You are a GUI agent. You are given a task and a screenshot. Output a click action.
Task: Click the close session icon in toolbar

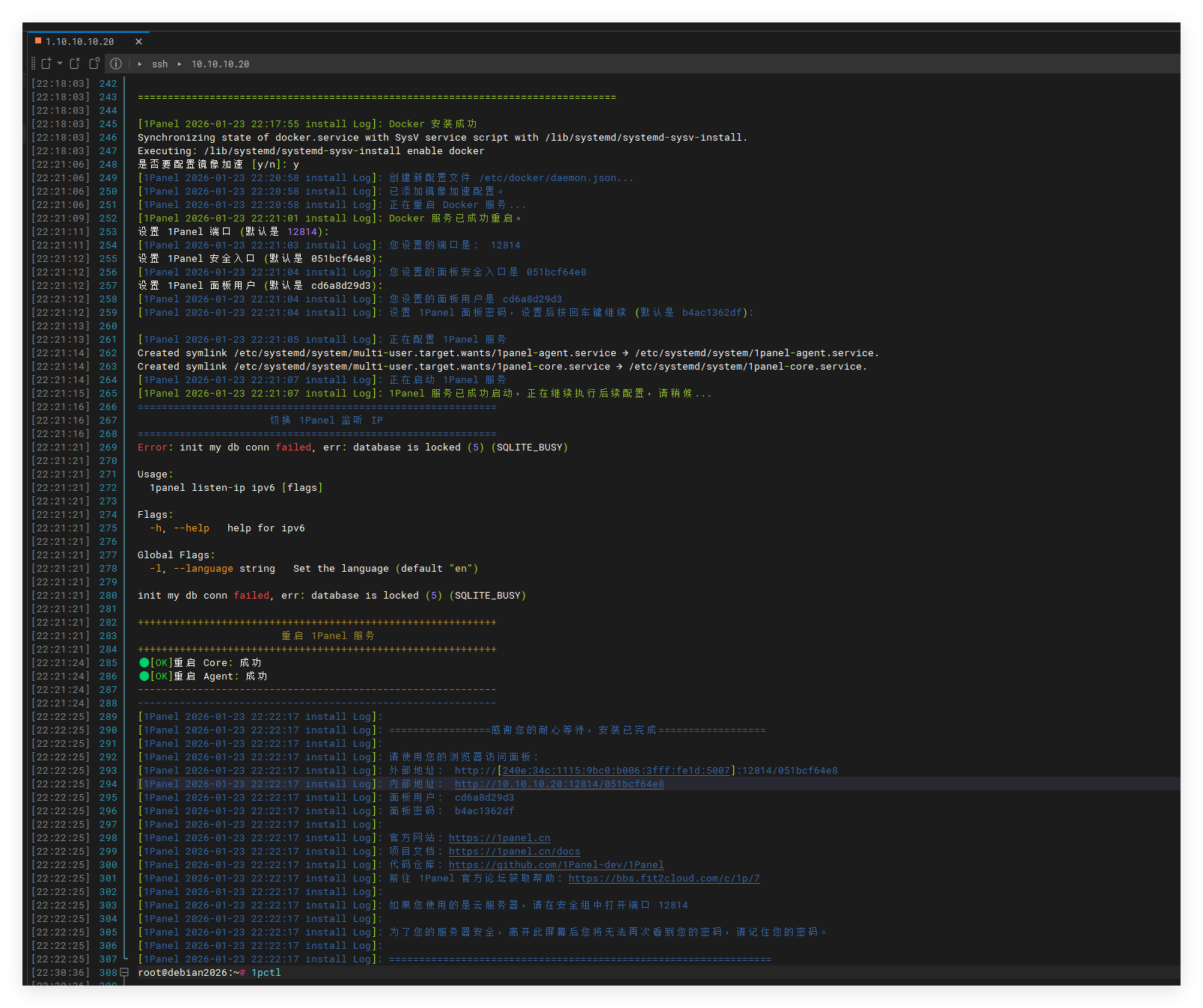tap(75, 64)
